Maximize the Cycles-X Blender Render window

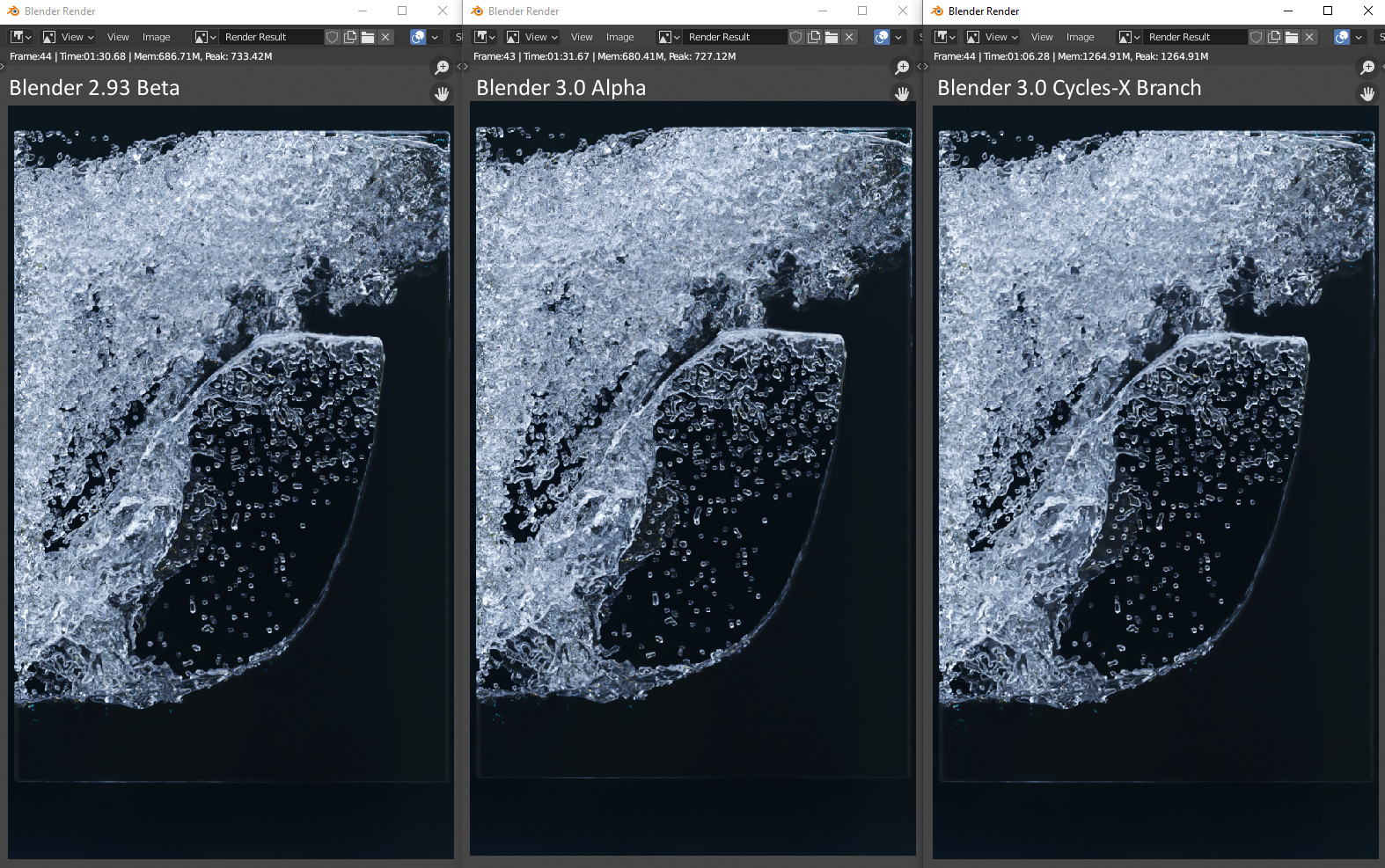click(1328, 11)
